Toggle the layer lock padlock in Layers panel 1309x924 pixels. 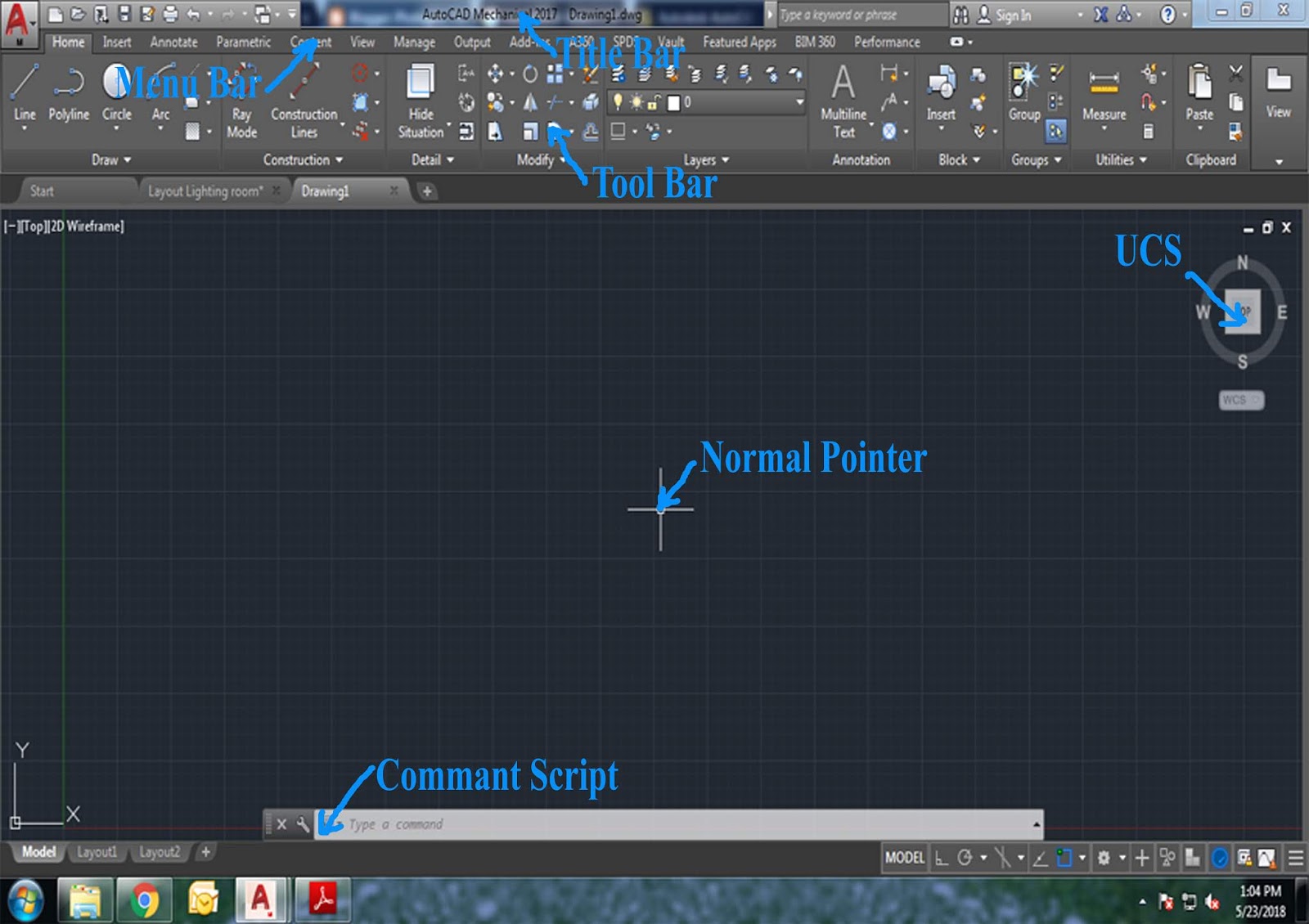coord(652,102)
